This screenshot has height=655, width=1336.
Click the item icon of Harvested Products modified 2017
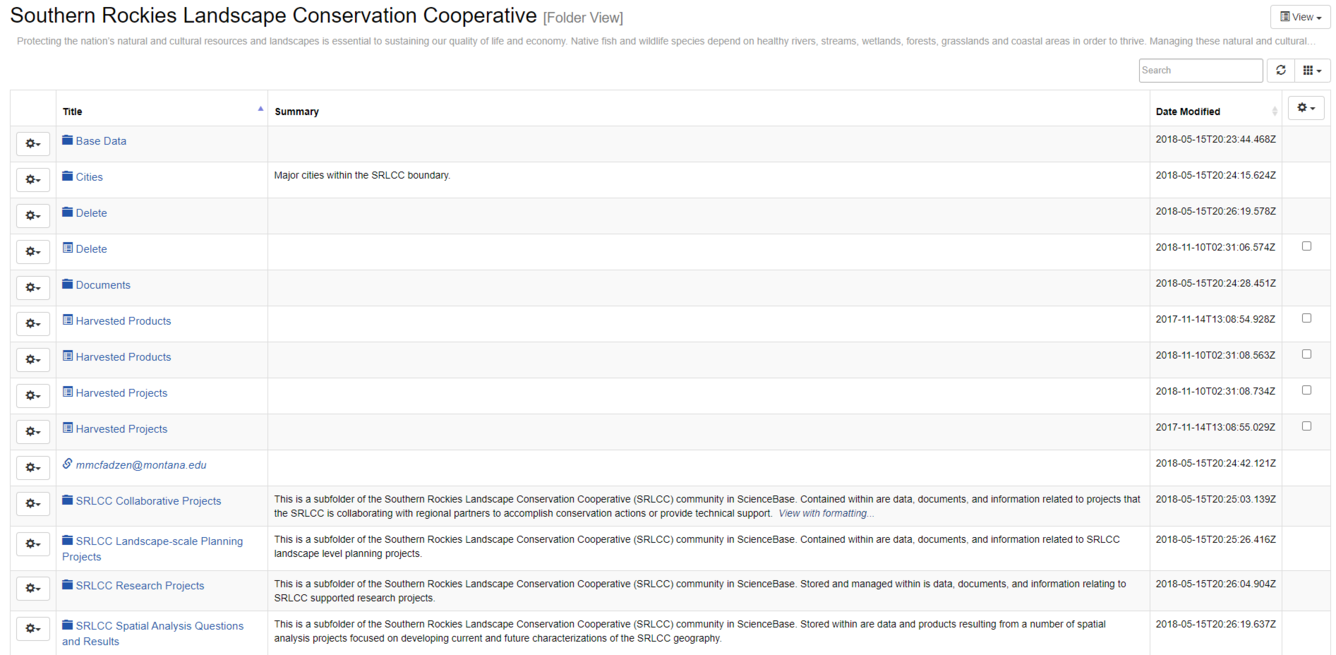[67, 321]
